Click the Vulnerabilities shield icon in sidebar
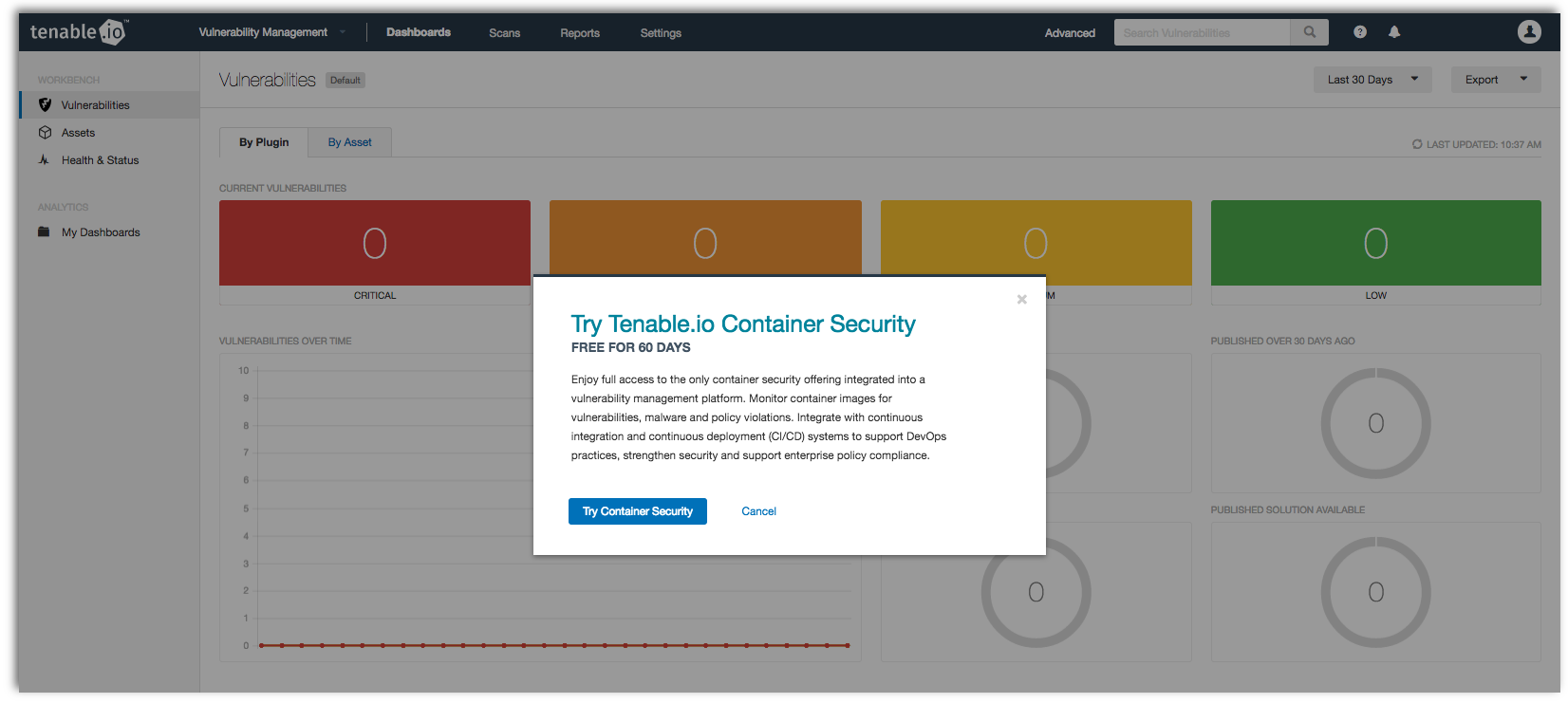This screenshot has width=1568, height=703. pyautogui.click(x=45, y=105)
